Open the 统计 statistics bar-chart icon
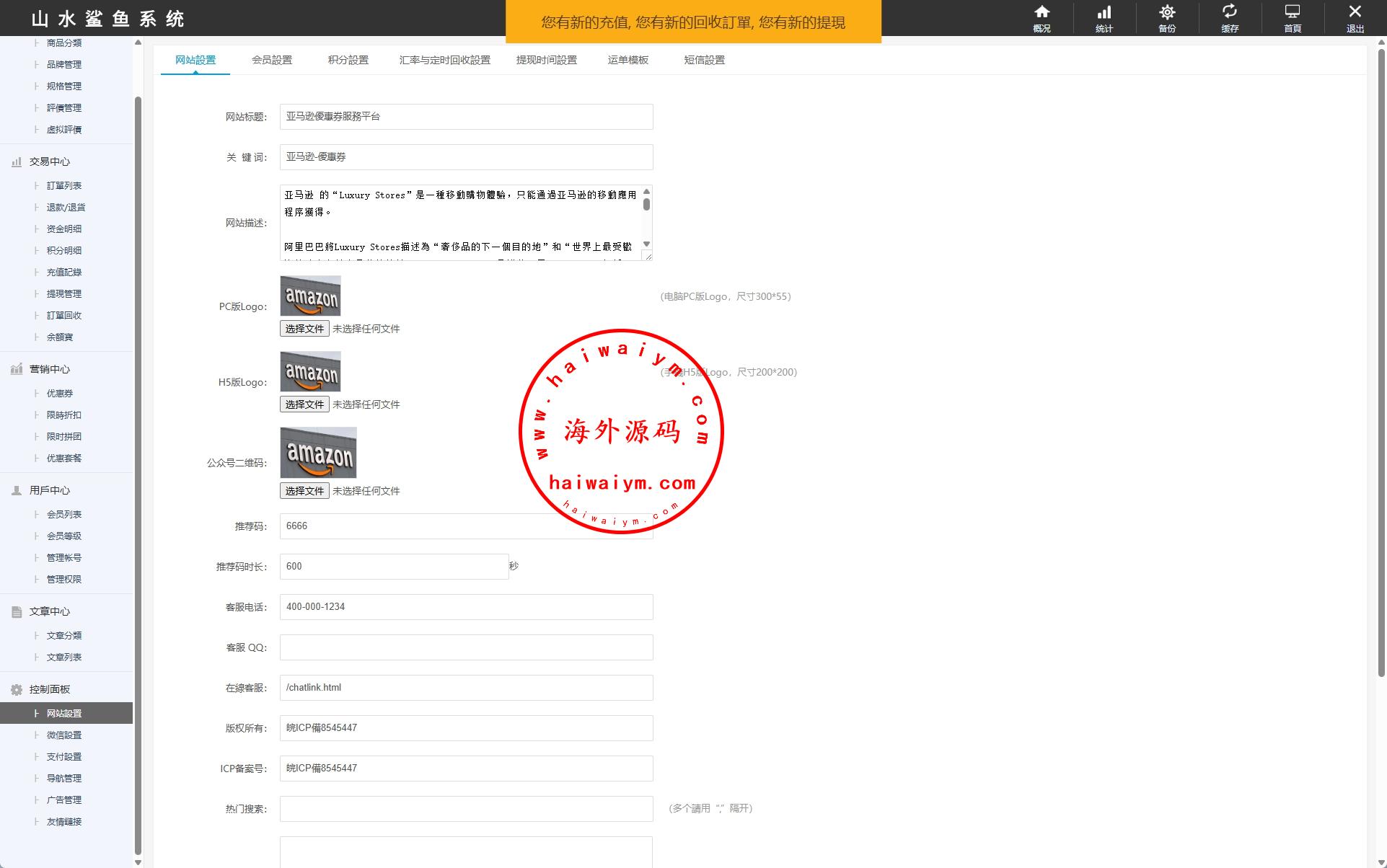 [1104, 12]
